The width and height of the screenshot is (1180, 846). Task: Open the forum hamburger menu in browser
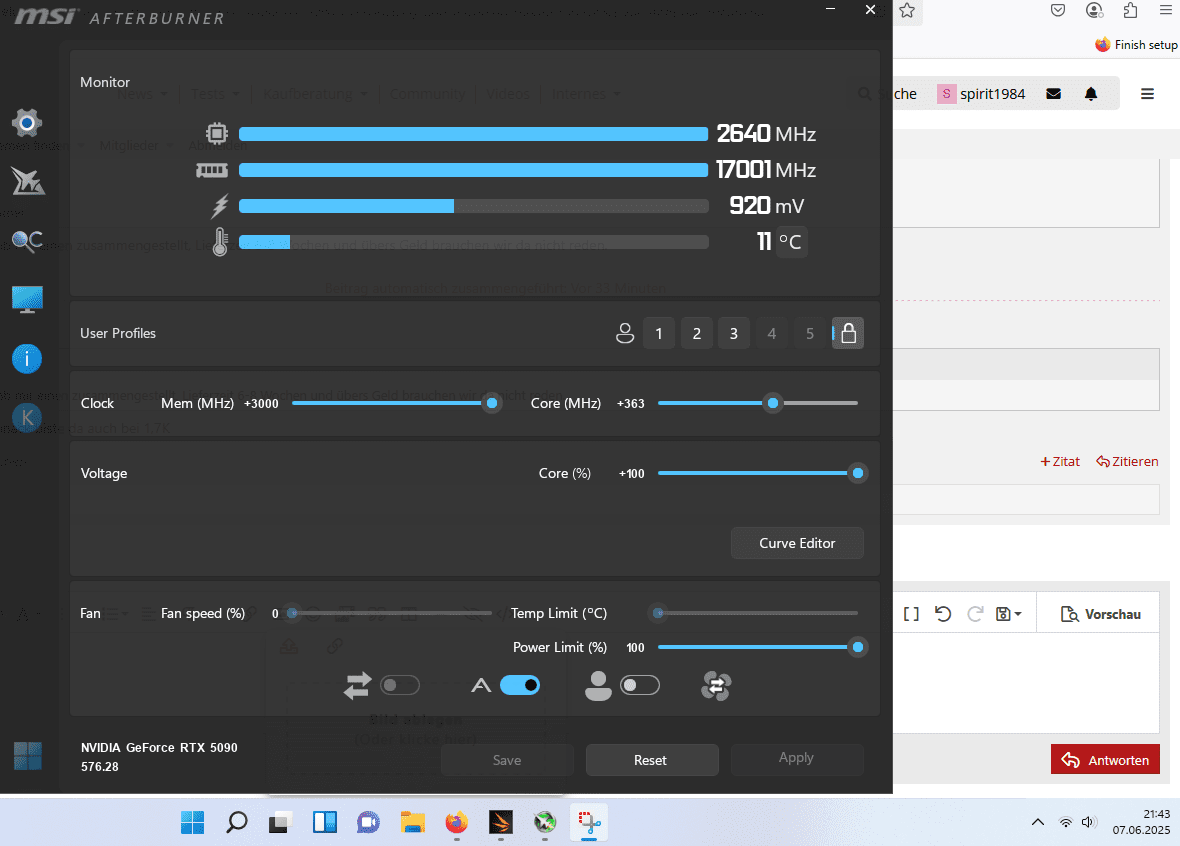[x=1147, y=94]
